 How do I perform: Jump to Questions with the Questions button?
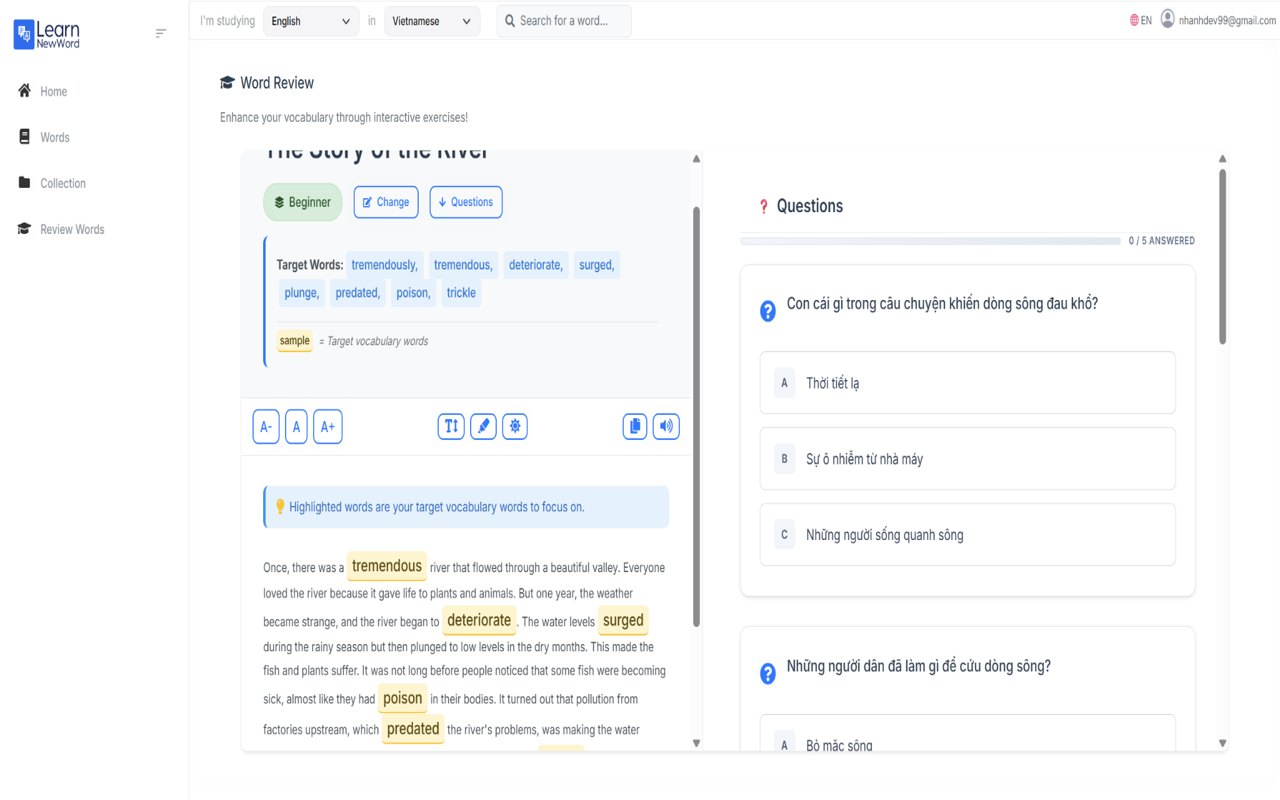point(466,202)
